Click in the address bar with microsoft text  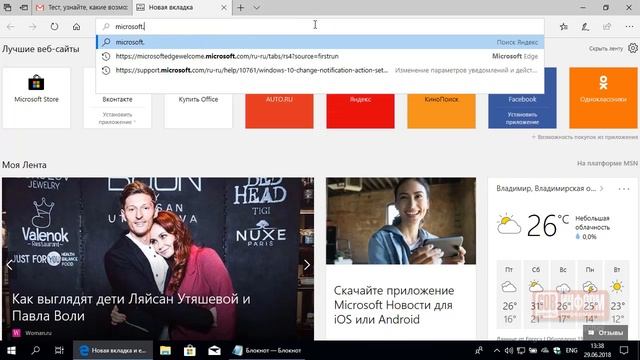(320, 27)
